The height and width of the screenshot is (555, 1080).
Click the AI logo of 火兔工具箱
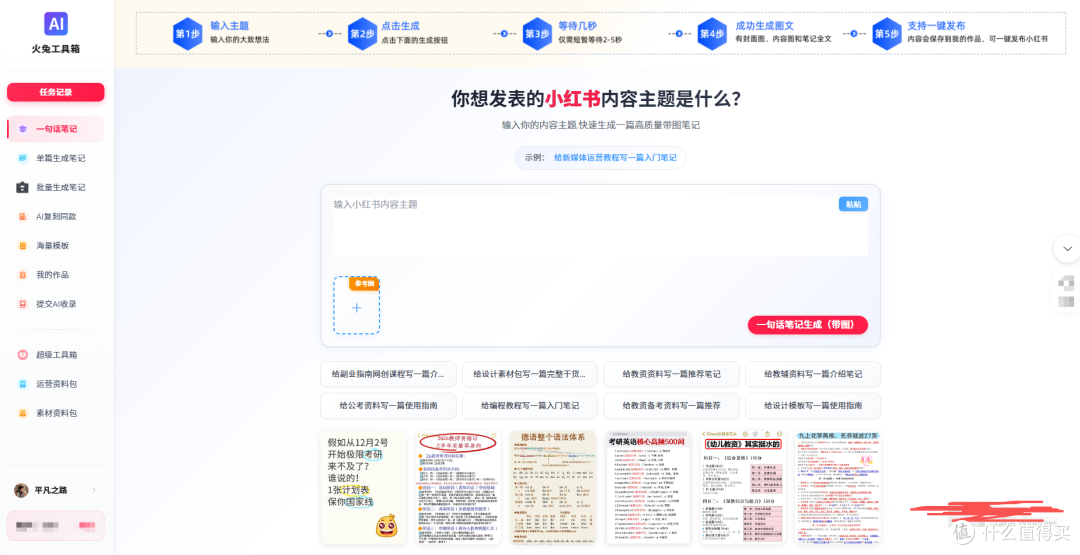(x=56, y=23)
